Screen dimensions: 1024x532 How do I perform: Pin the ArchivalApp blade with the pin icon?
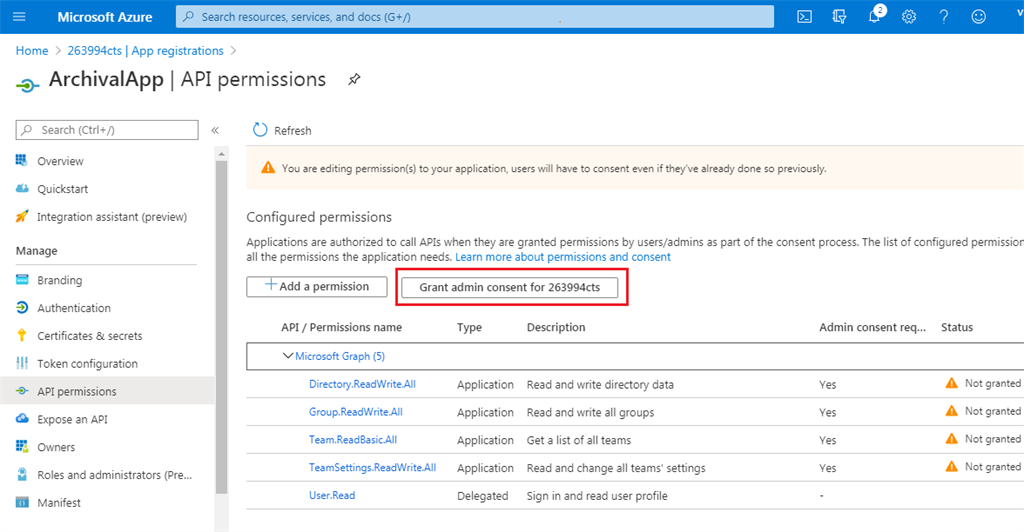click(354, 79)
